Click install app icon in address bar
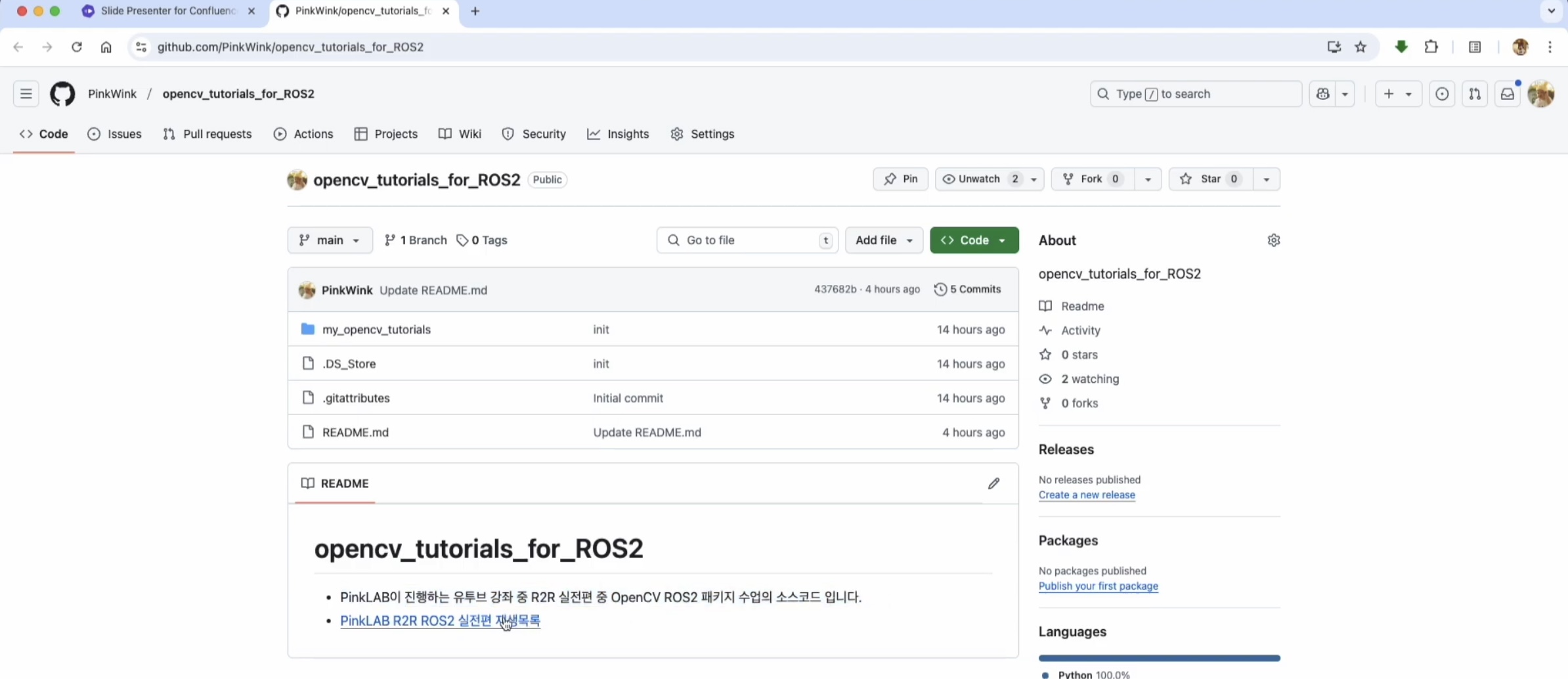The height and width of the screenshot is (679, 1568). 1334,47
